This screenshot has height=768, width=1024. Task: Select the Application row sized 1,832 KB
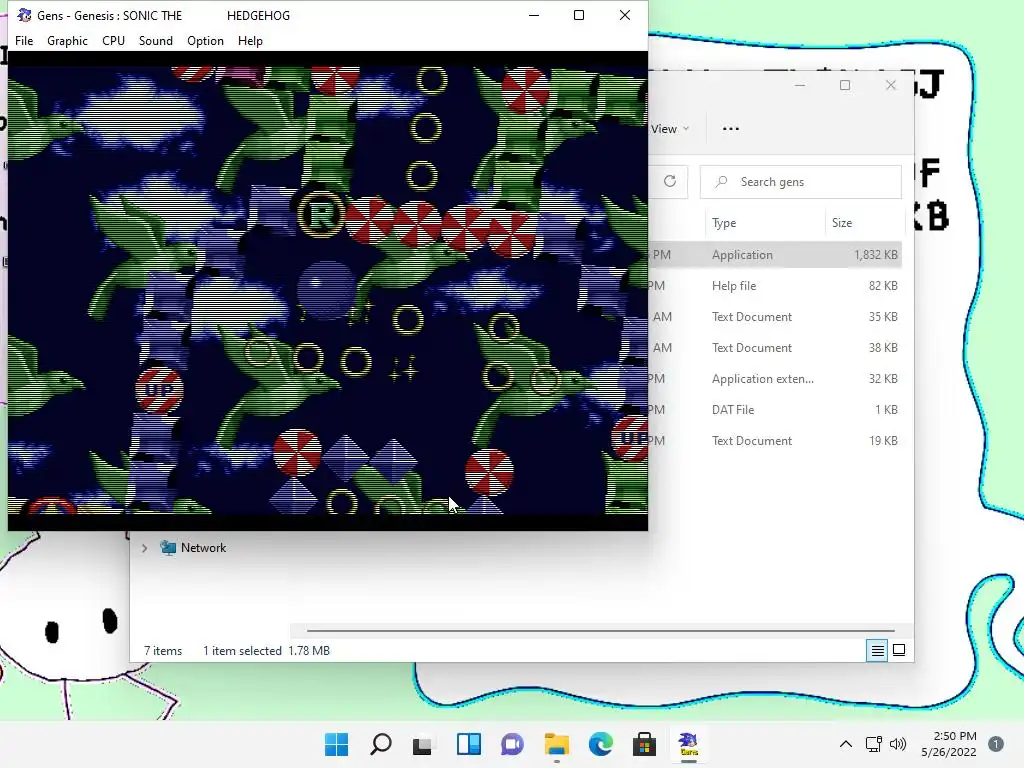point(775,255)
